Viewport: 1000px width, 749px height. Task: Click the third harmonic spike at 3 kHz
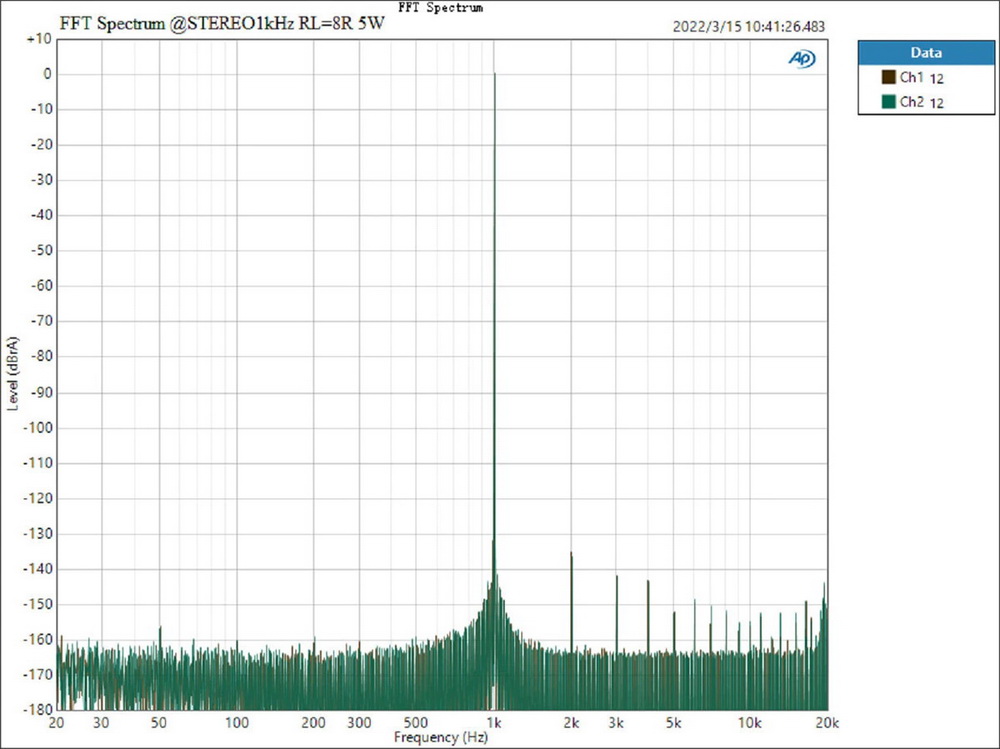pyautogui.click(x=617, y=576)
